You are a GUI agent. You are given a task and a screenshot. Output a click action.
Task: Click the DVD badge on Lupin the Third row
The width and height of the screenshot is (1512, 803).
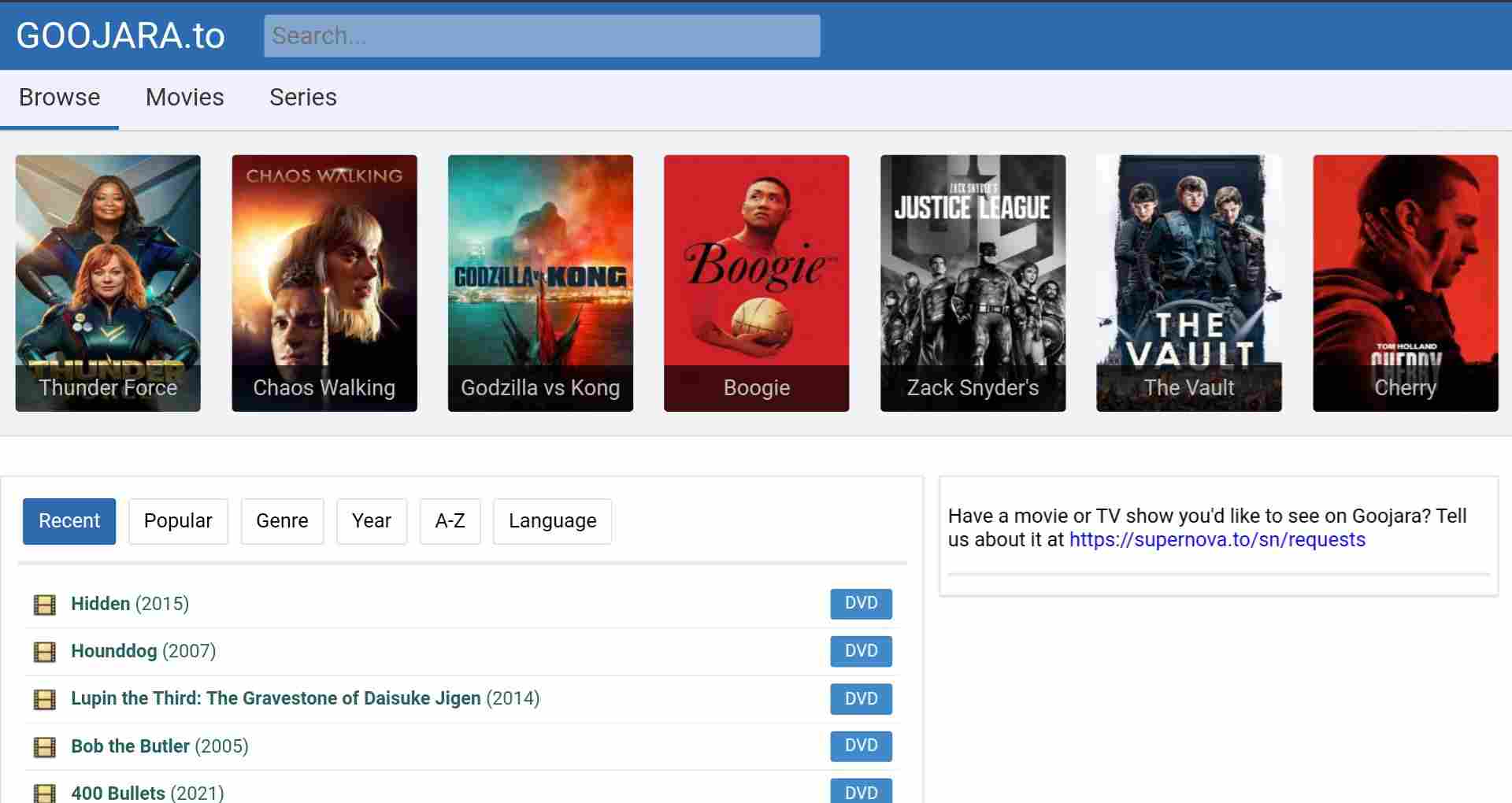tap(862, 699)
